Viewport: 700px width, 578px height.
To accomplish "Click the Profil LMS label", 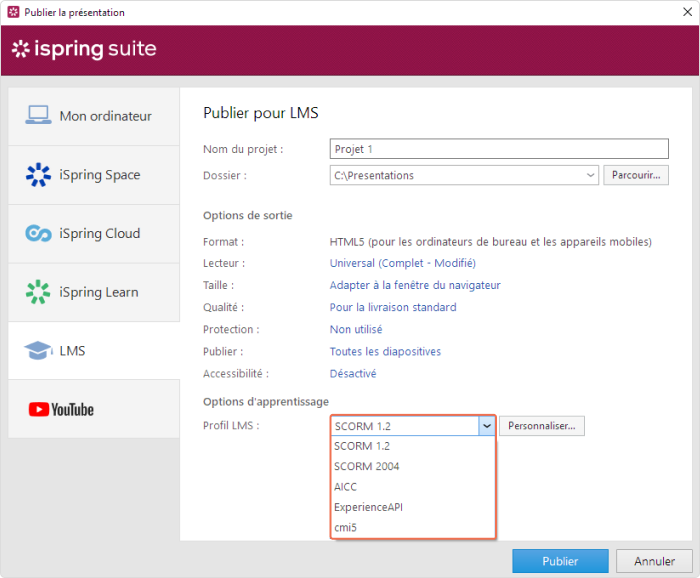I will (231, 425).
